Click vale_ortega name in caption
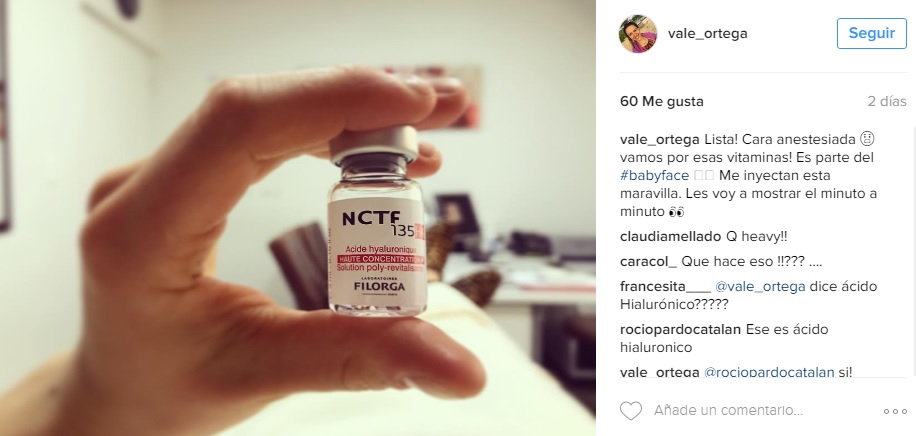916x436 pixels. coord(660,140)
